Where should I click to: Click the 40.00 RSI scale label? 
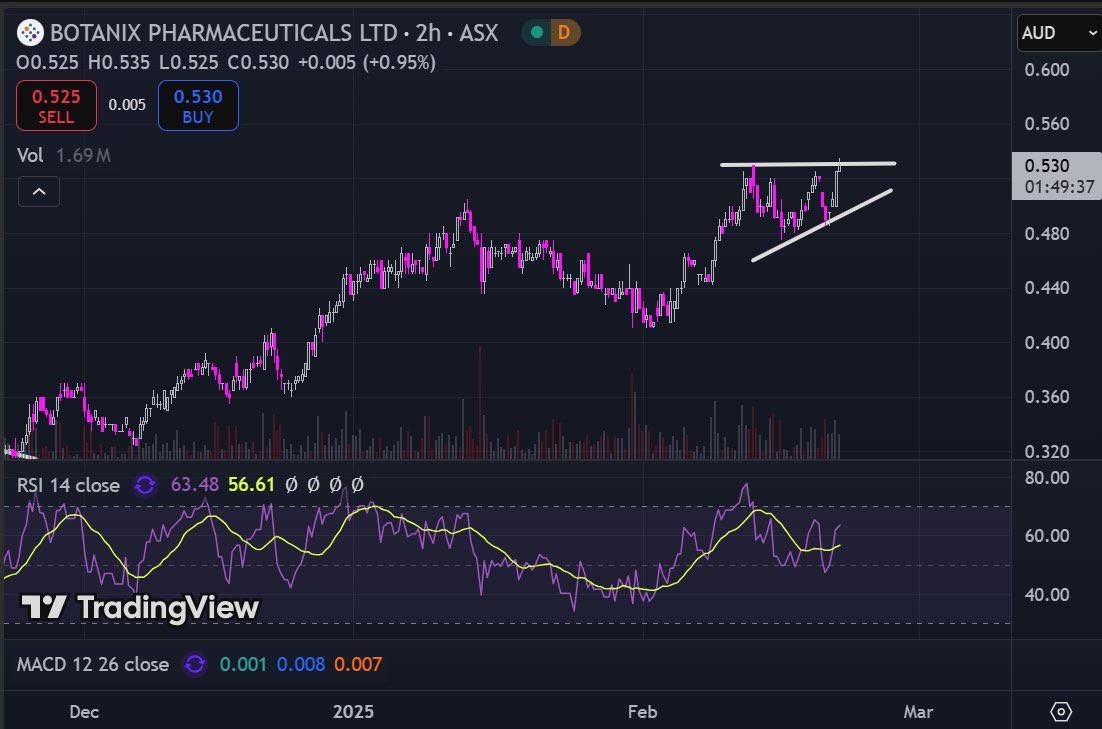(1046, 595)
